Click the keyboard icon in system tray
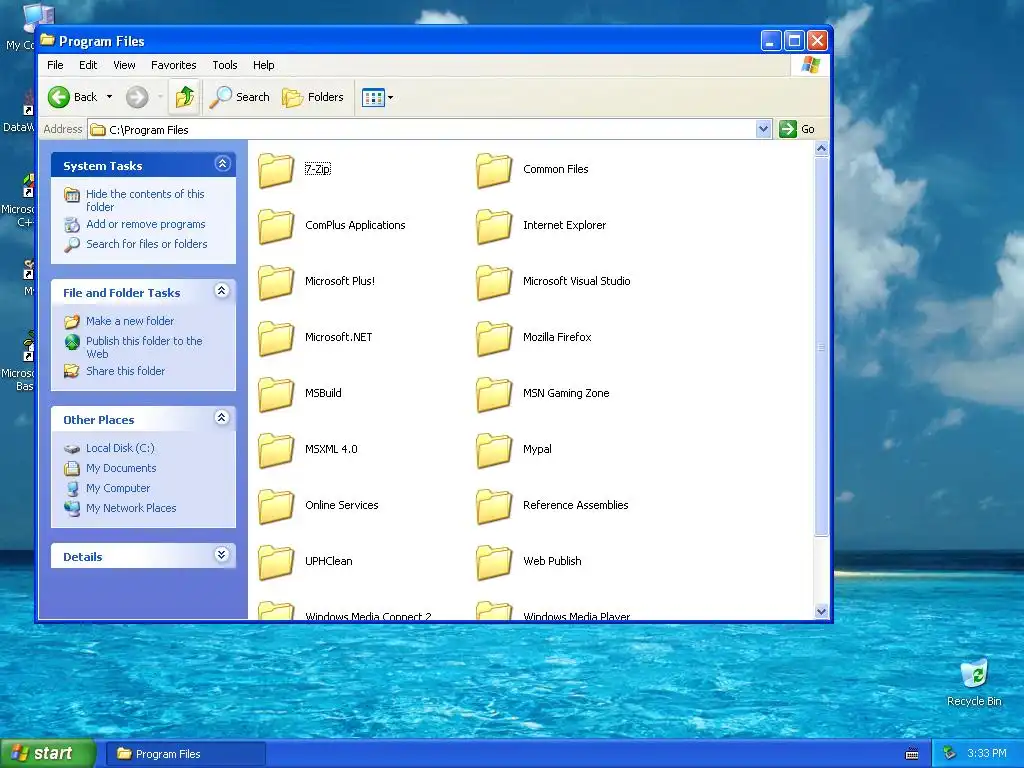 (x=912, y=754)
